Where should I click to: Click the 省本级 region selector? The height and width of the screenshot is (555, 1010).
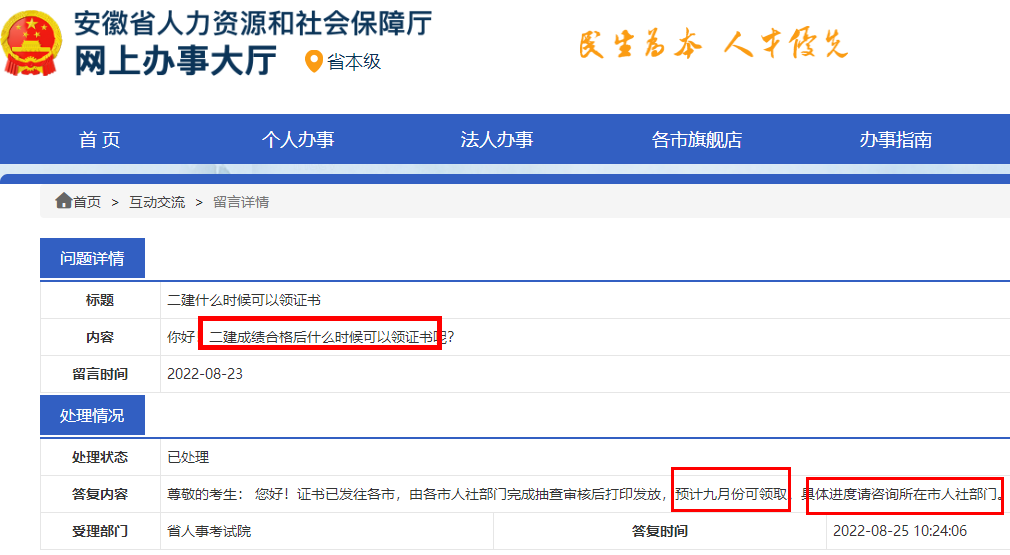pyautogui.click(x=354, y=62)
